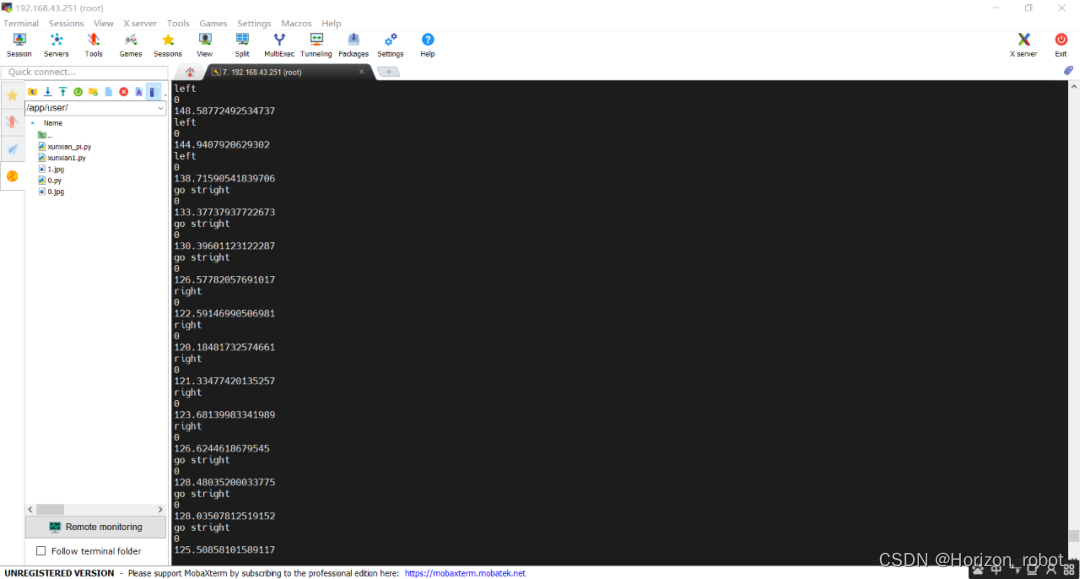This screenshot has width=1080, height=579.
Task: Start the X server icon
Action: pos(1024,45)
